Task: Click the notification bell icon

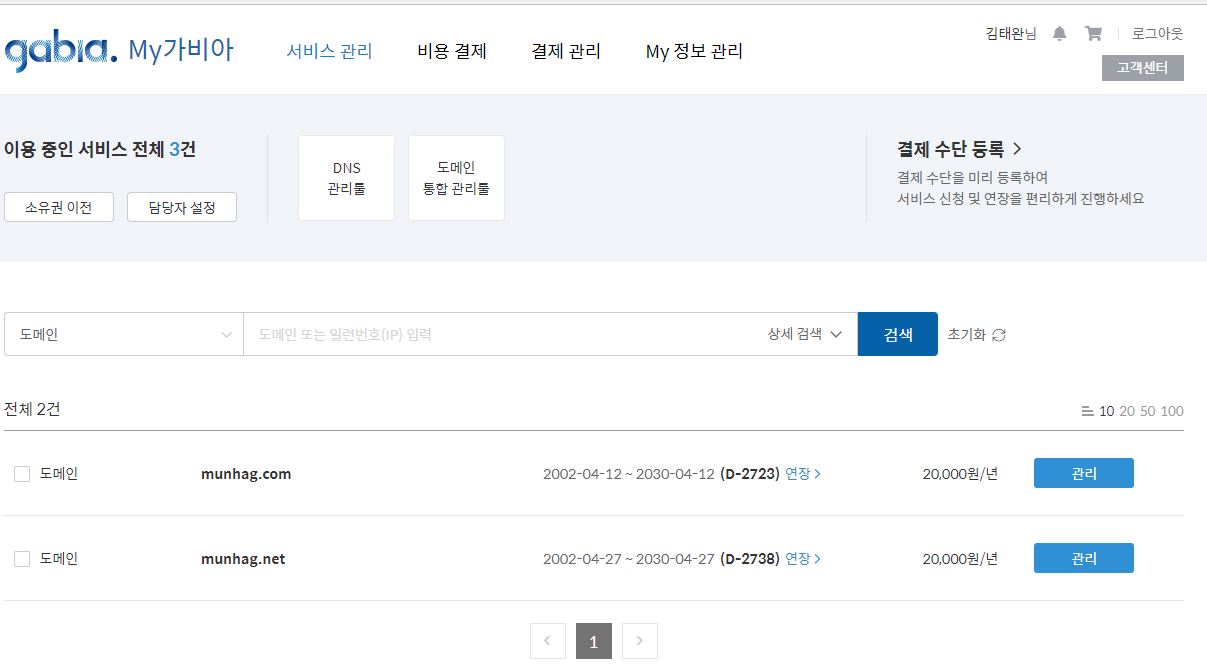Action: point(1060,34)
